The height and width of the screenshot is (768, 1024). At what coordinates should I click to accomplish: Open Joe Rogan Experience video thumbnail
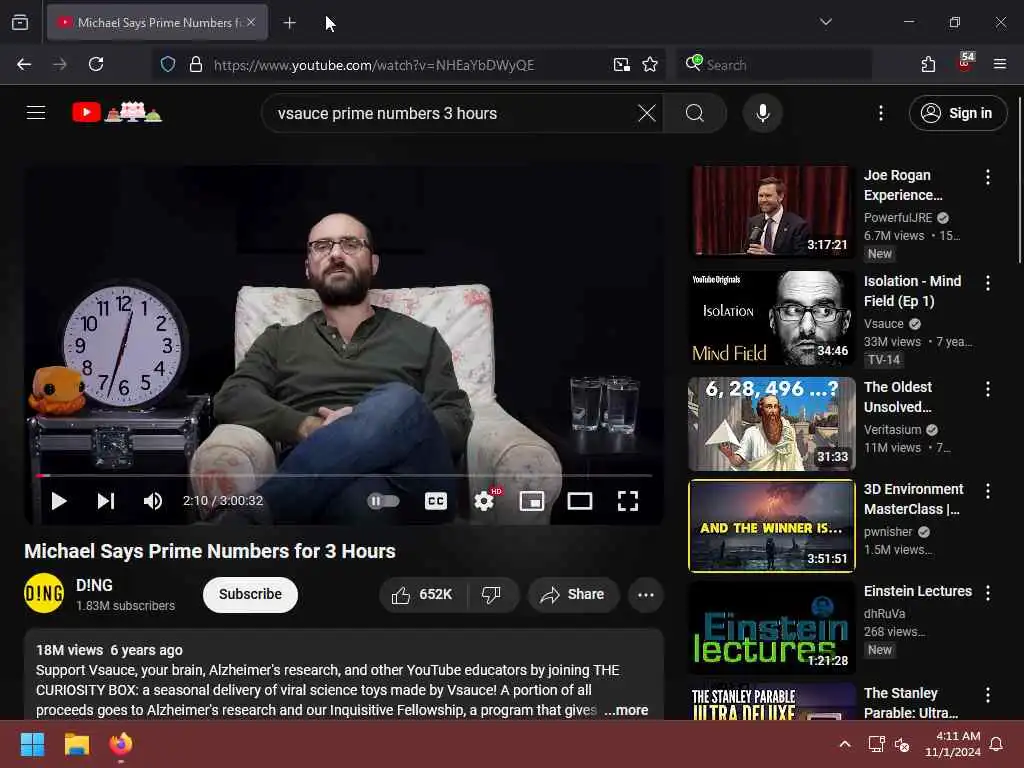(x=772, y=210)
